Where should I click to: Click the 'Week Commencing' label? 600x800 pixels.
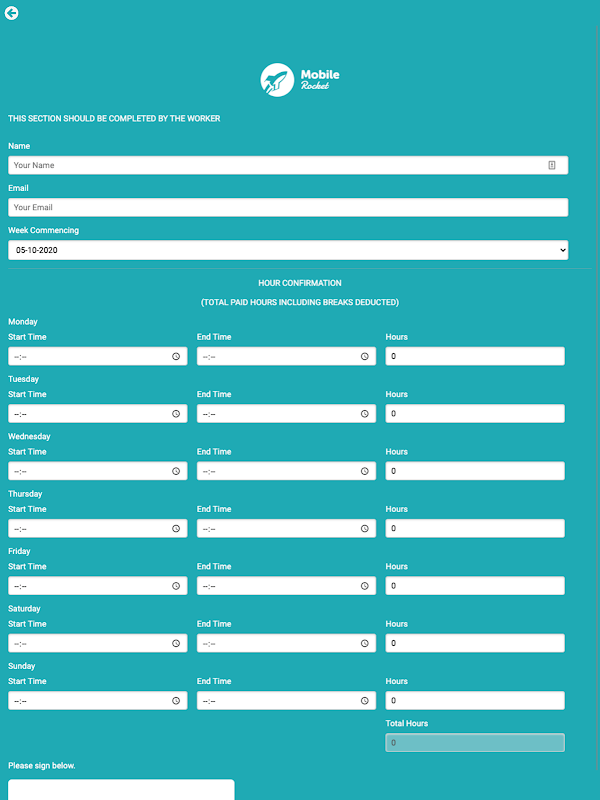pyautogui.click(x=43, y=231)
